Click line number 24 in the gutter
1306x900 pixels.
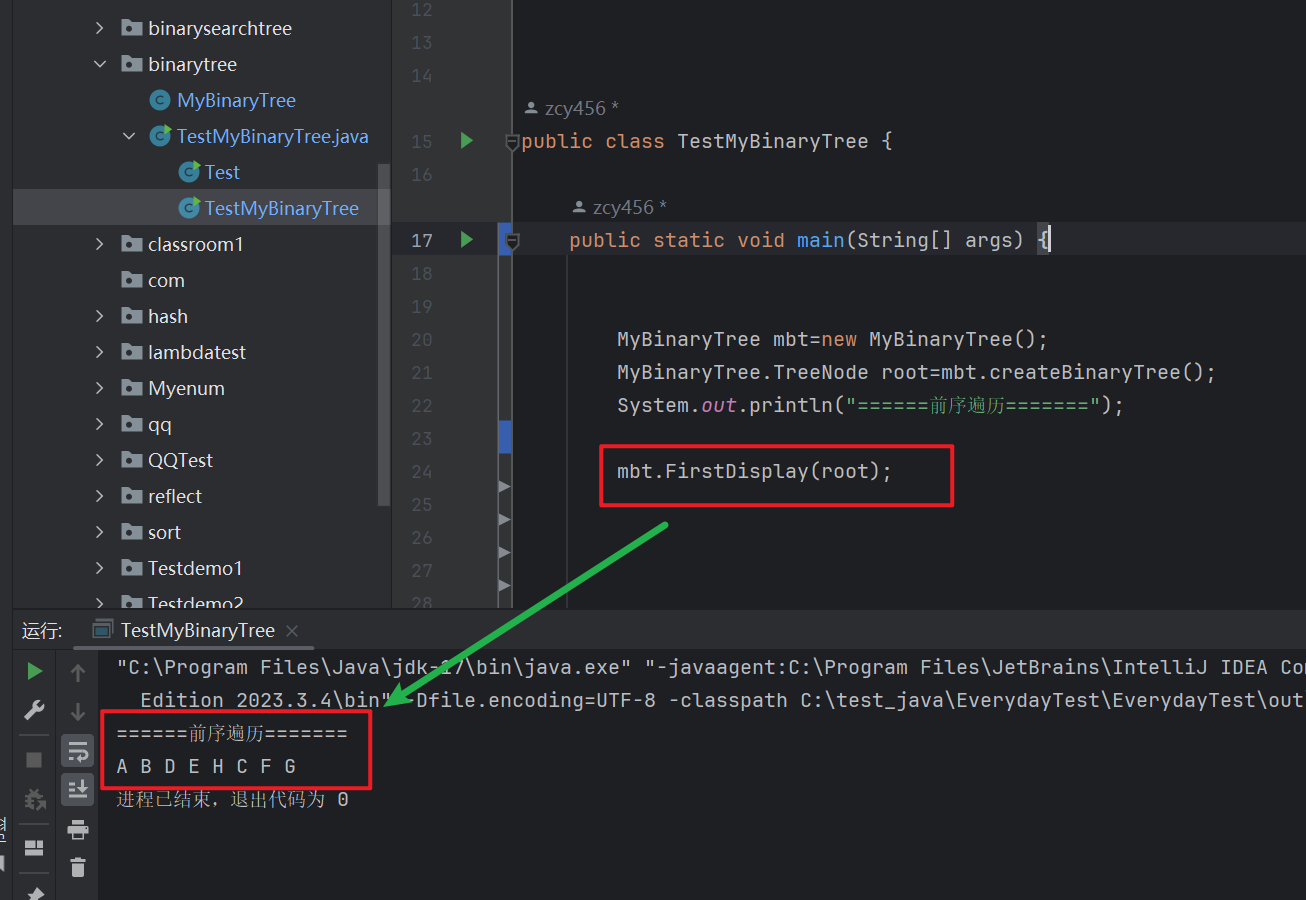[422, 471]
